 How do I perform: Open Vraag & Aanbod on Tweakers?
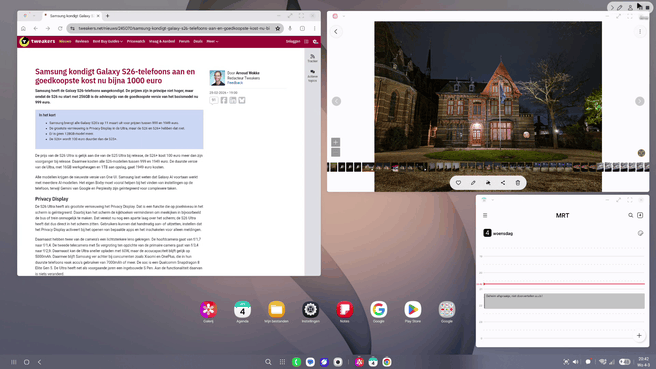(162, 41)
